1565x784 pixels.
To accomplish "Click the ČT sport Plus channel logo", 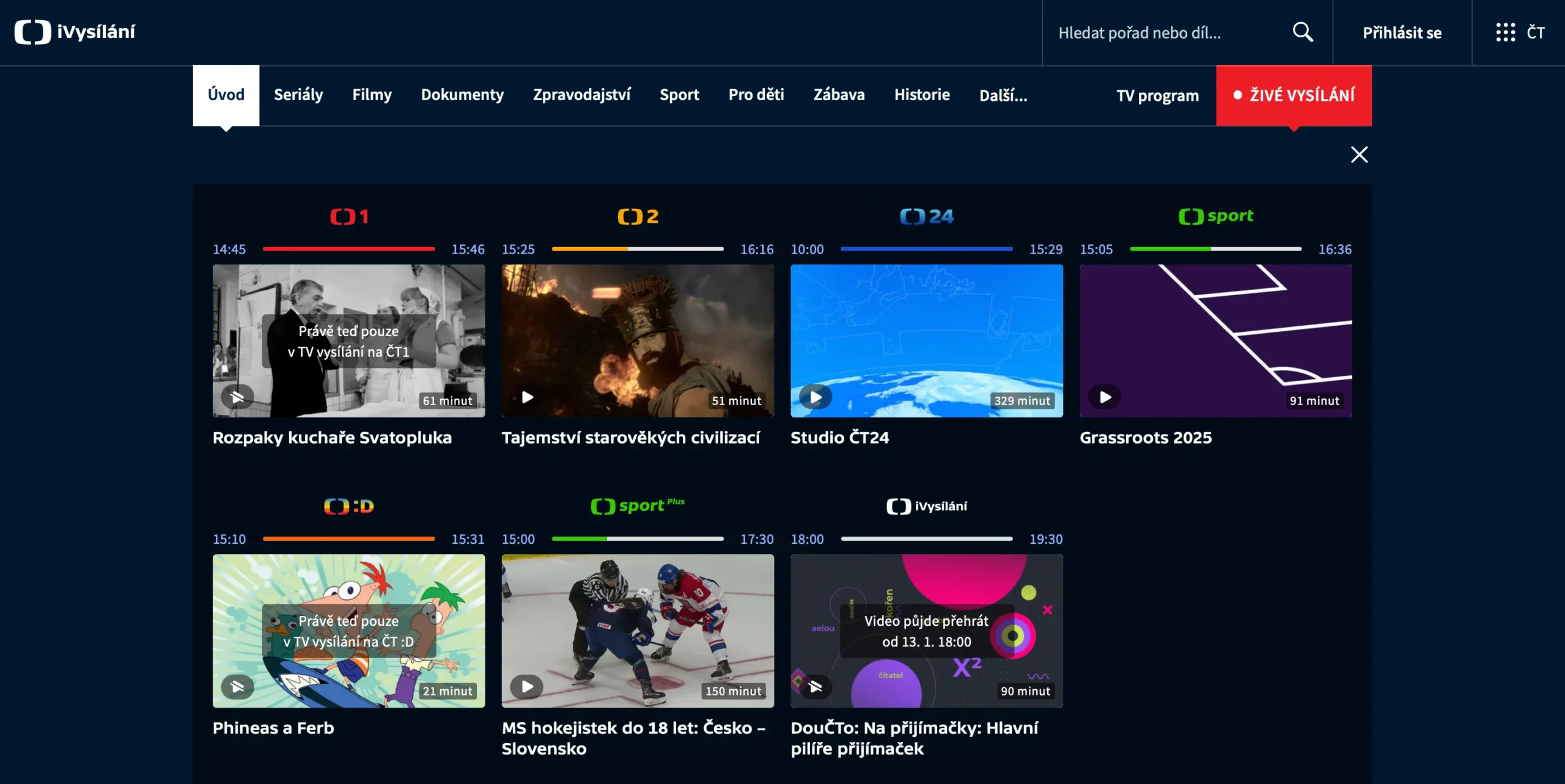I will tap(637, 506).
